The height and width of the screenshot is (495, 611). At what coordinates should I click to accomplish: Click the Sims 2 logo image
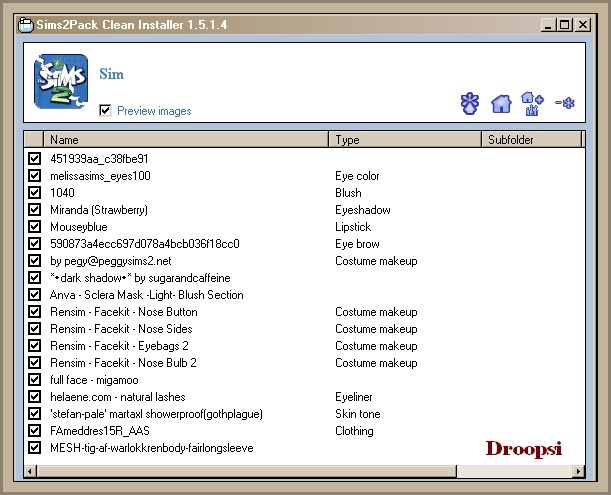point(61,81)
